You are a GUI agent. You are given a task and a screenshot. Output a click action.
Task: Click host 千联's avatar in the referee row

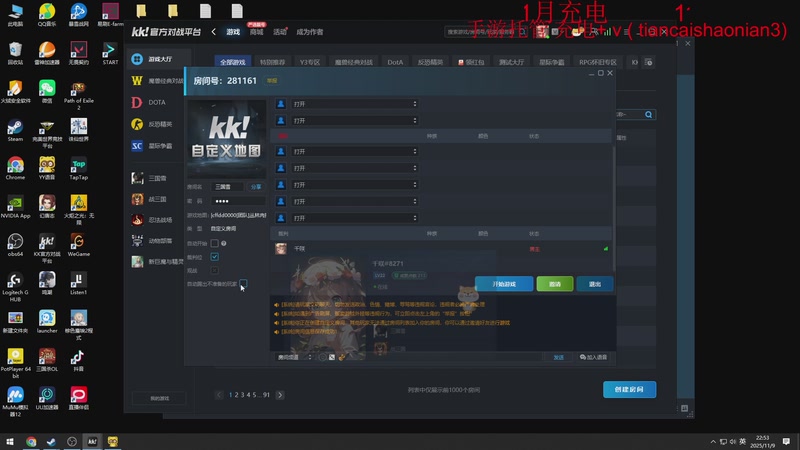tap(281, 248)
